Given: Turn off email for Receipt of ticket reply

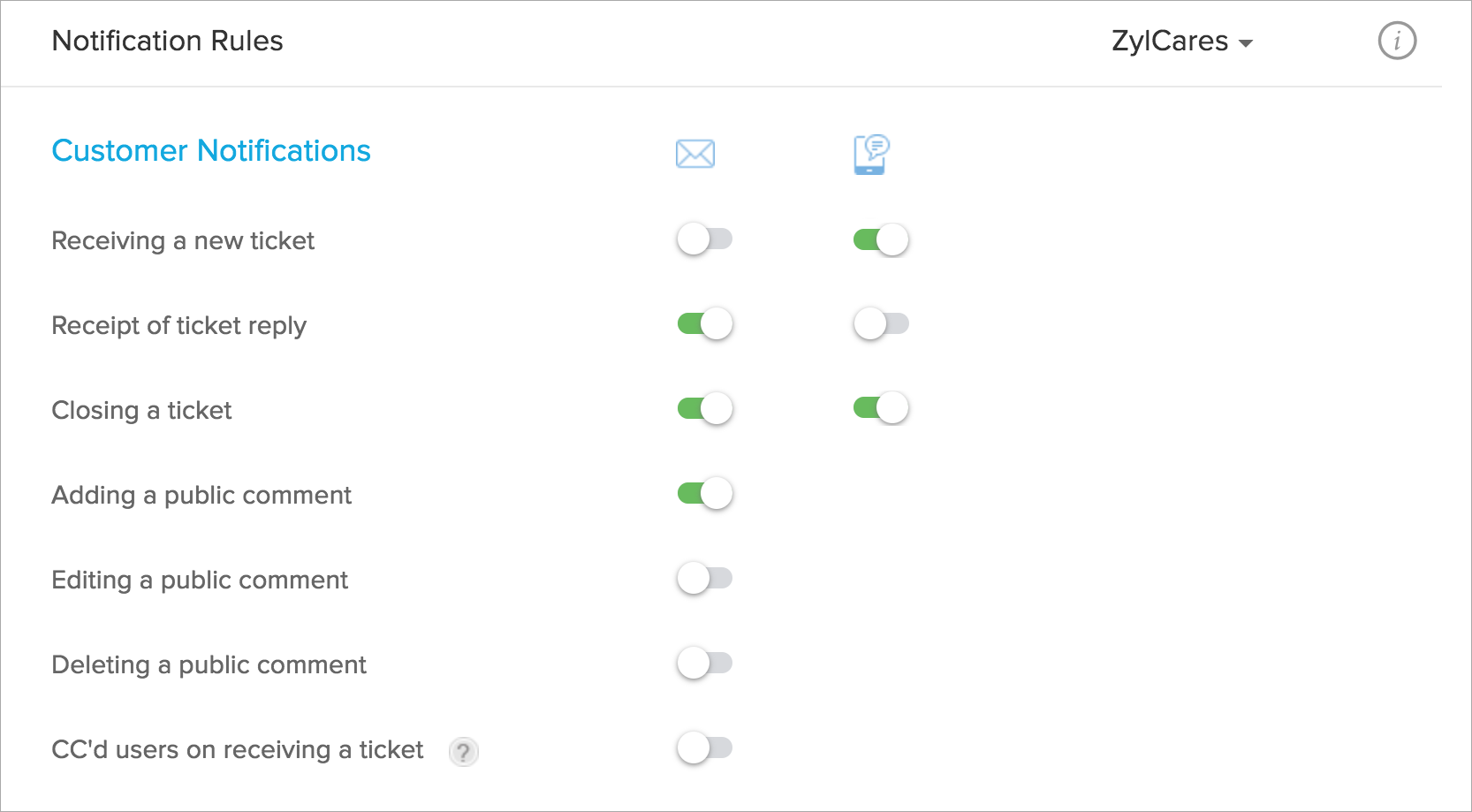Looking at the screenshot, I should (x=704, y=324).
